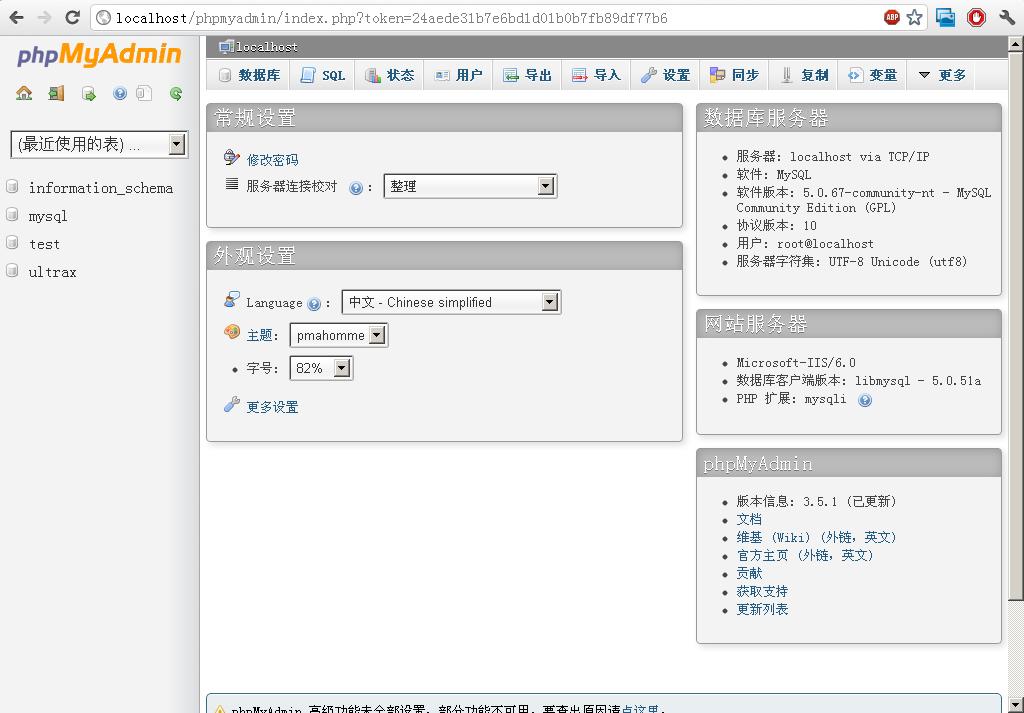Reload navigation frame with green arrow icon
The width and height of the screenshot is (1024, 713).
(176, 93)
